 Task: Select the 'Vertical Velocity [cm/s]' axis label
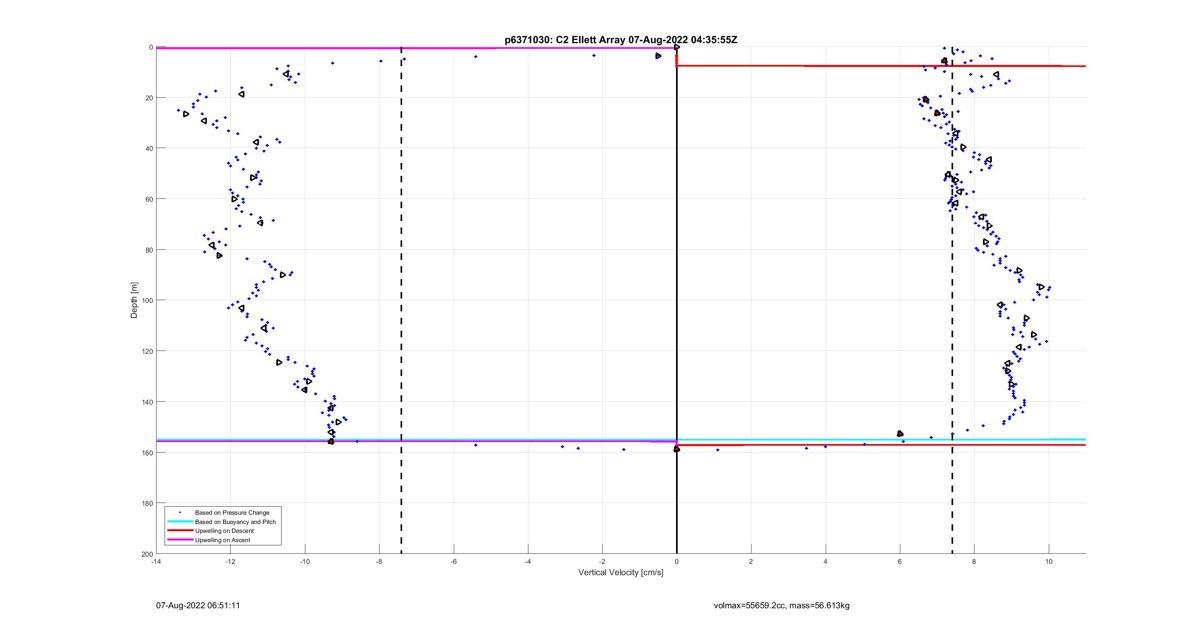pos(621,573)
